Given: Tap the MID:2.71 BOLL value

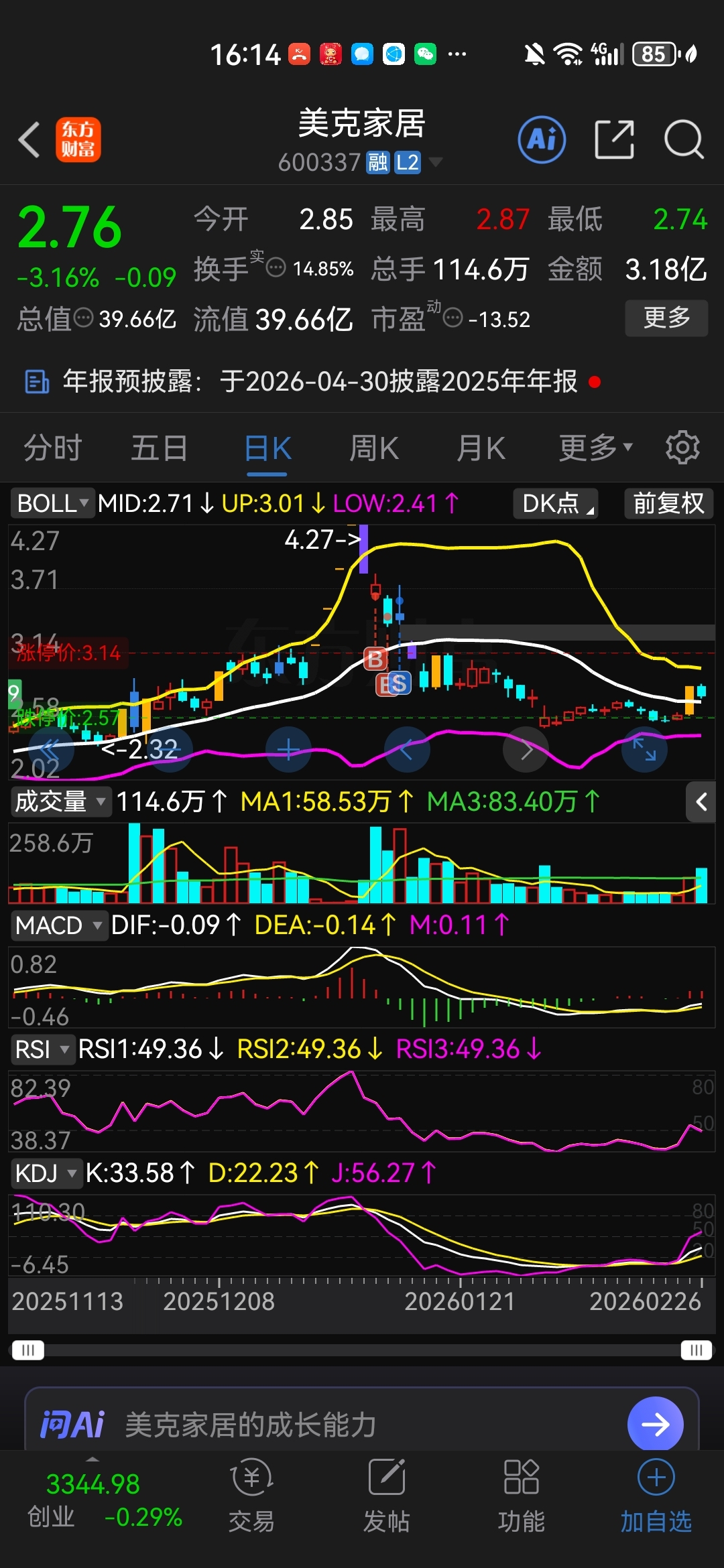Looking at the screenshot, I should 156,503.
